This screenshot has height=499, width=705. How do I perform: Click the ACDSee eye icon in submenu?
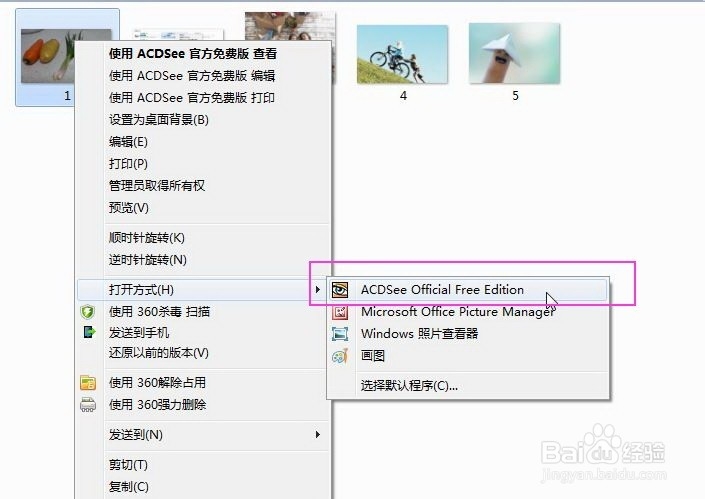[x=340, y=290]
